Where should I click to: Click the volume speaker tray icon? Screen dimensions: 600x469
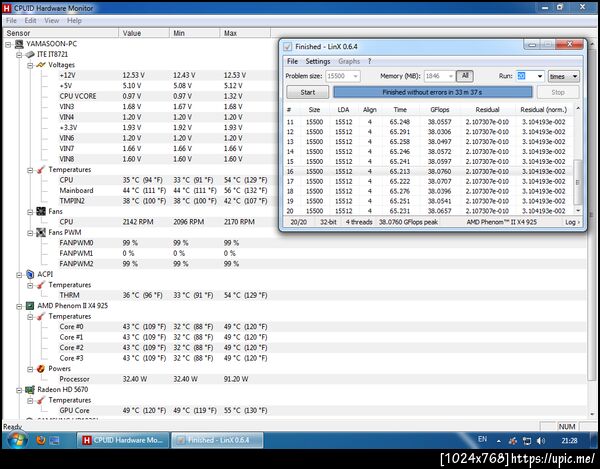coord(540,441)
